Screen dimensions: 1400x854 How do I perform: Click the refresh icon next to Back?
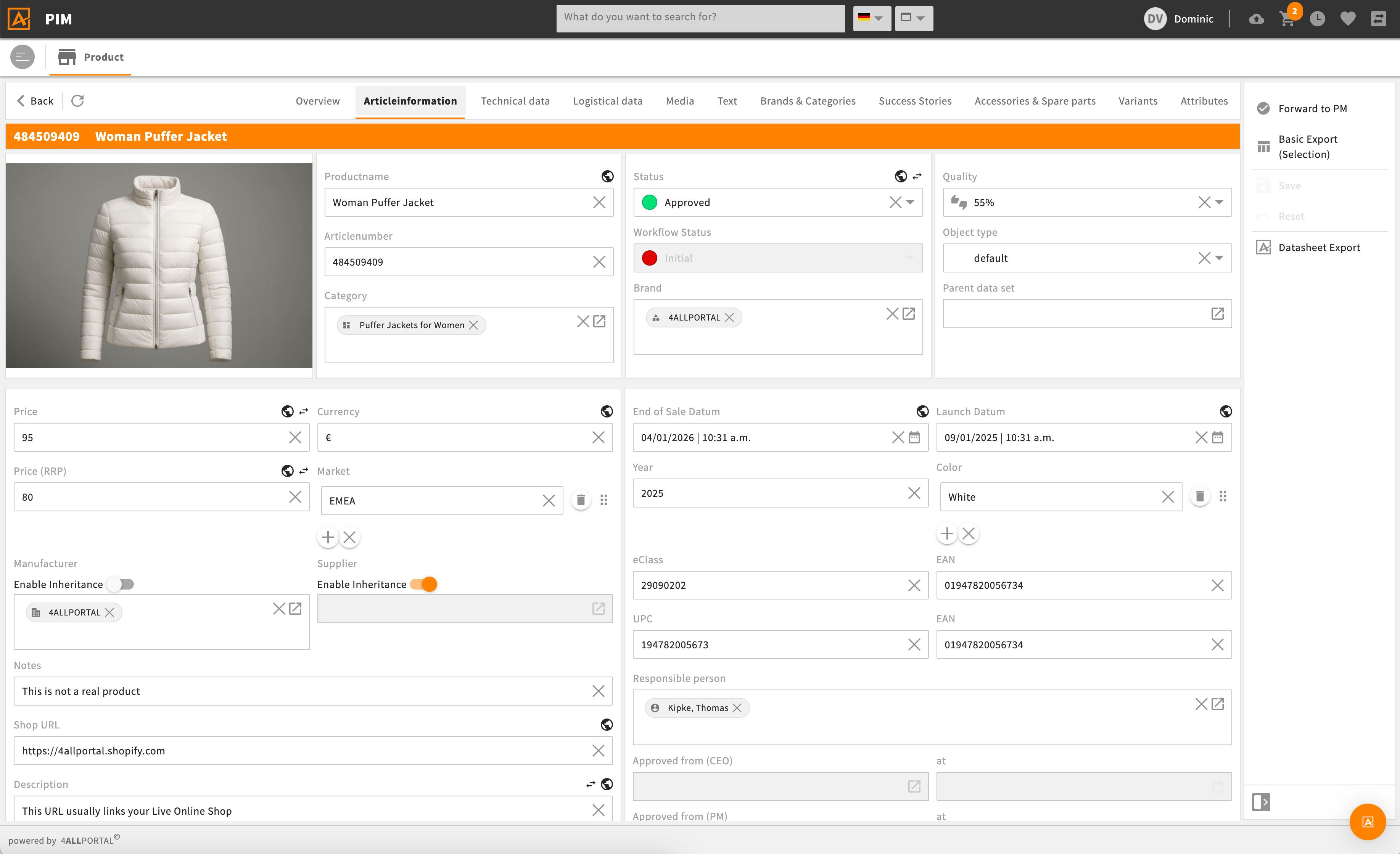tap(77, 101)
